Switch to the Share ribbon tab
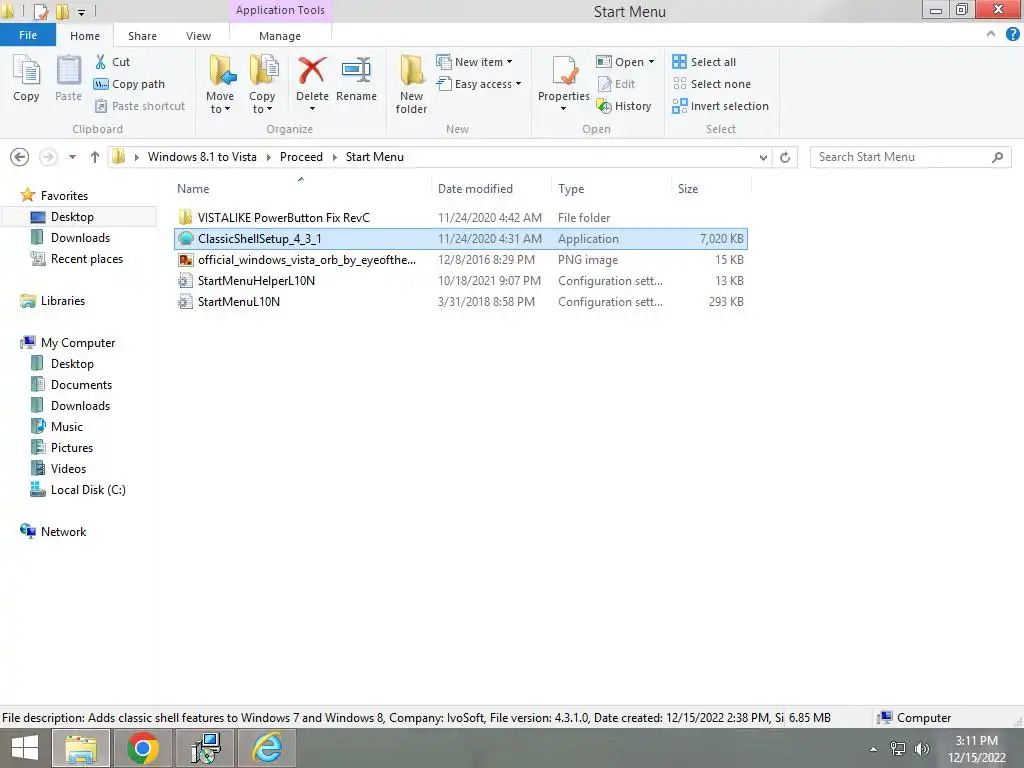The height and width of the screenshot is (768, 1024). (142, 36)
